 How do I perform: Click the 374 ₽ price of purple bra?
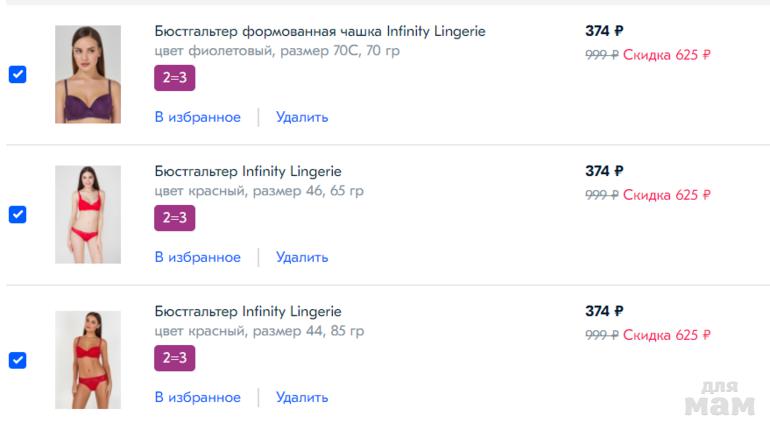(604, 31)
